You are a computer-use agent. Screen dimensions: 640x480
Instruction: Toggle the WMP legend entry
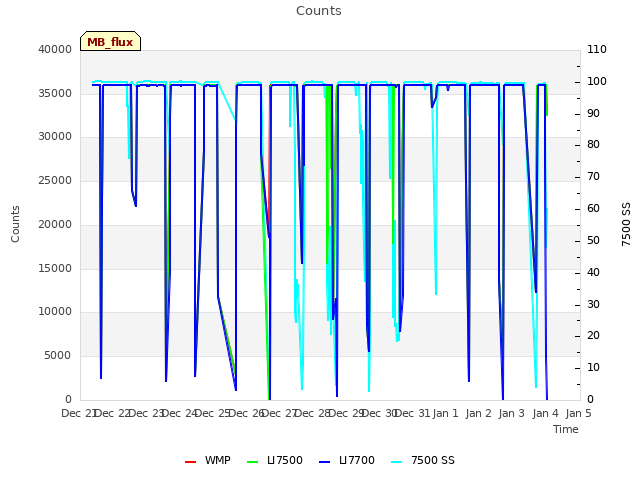[x=208, y=460]
